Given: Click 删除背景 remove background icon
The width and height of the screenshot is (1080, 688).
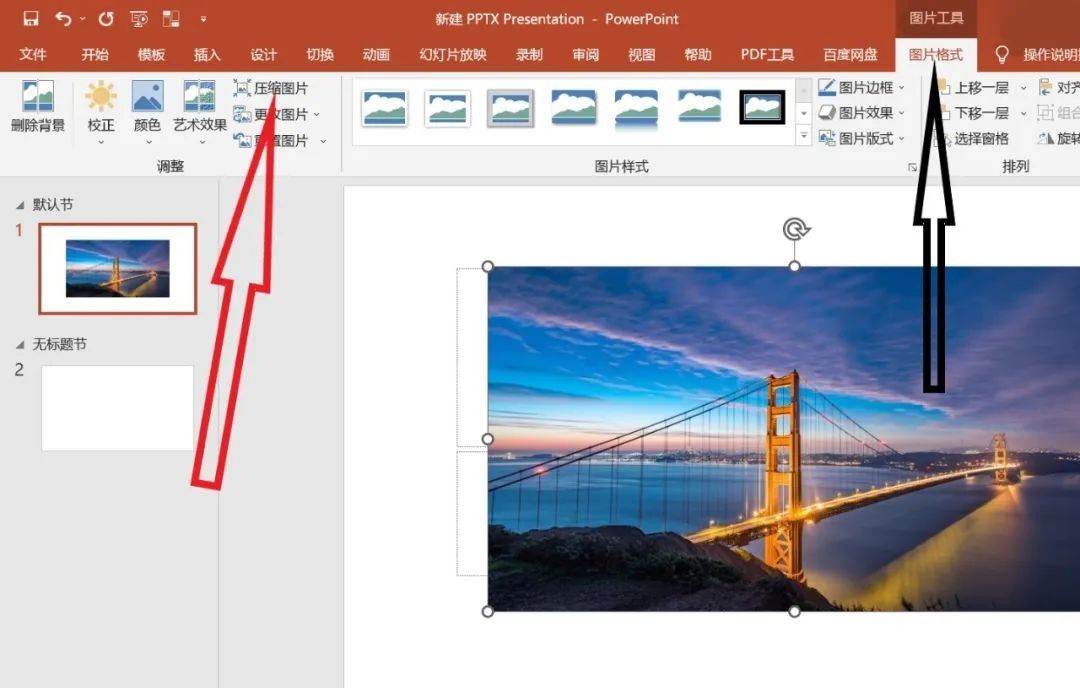Looking at the screenshot, I should 38,105.
